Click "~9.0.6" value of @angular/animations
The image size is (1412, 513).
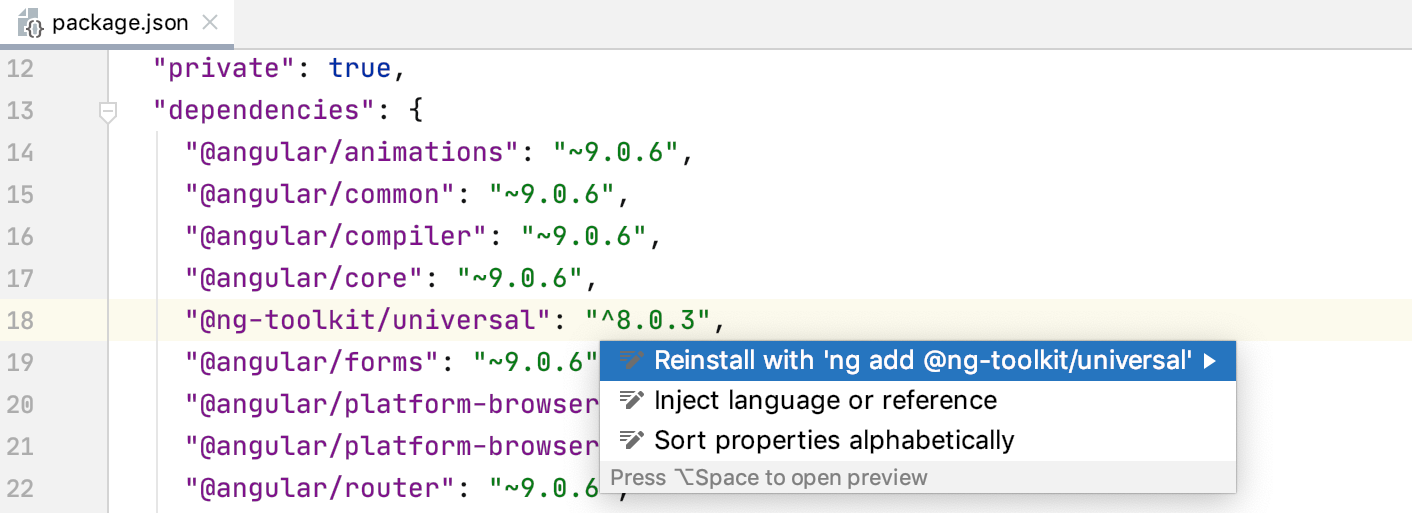point(617,152)
